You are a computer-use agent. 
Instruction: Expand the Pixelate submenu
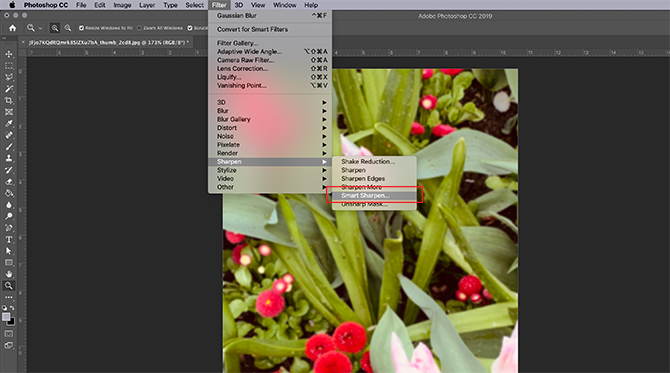270,145
